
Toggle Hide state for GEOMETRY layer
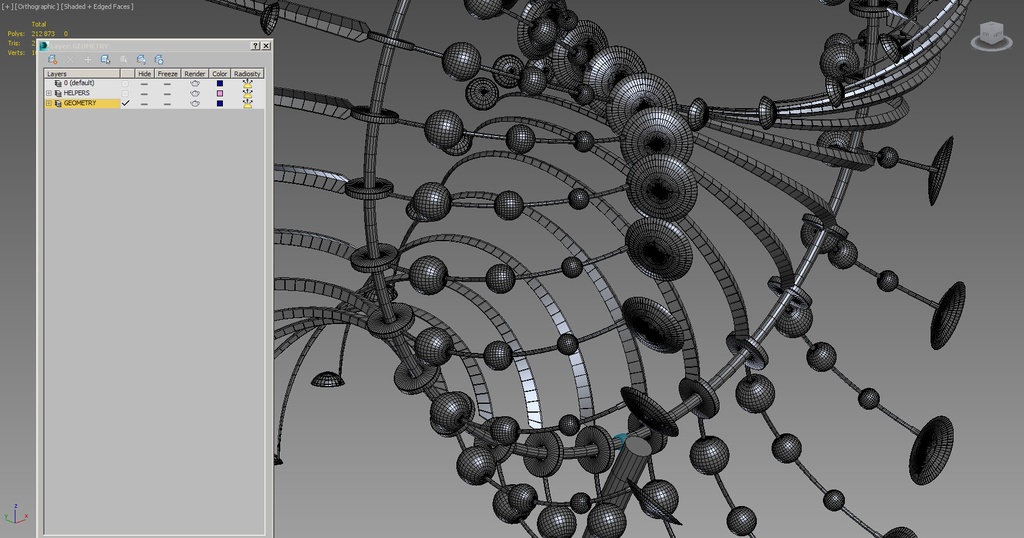coord(145,103)
